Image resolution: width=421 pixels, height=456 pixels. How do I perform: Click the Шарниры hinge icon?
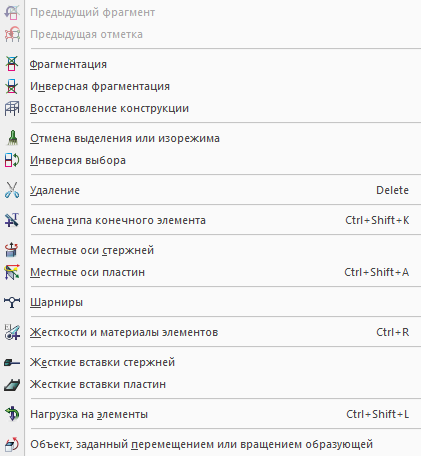12,302
